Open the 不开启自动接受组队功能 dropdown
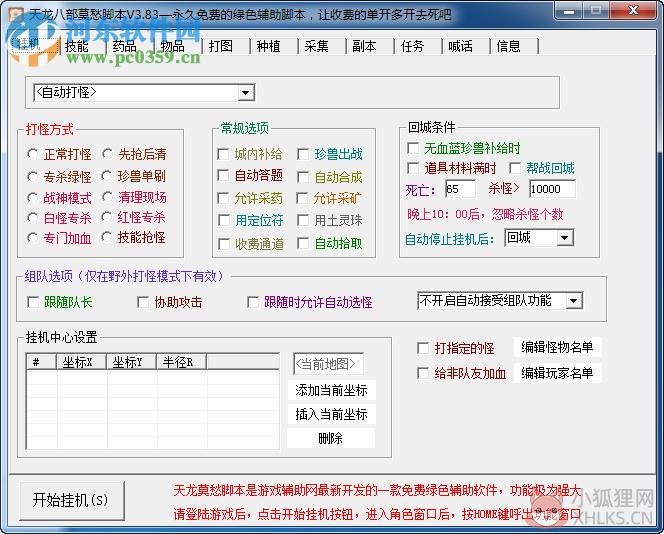Screen dimensions: 664x534 coord(573,301)
